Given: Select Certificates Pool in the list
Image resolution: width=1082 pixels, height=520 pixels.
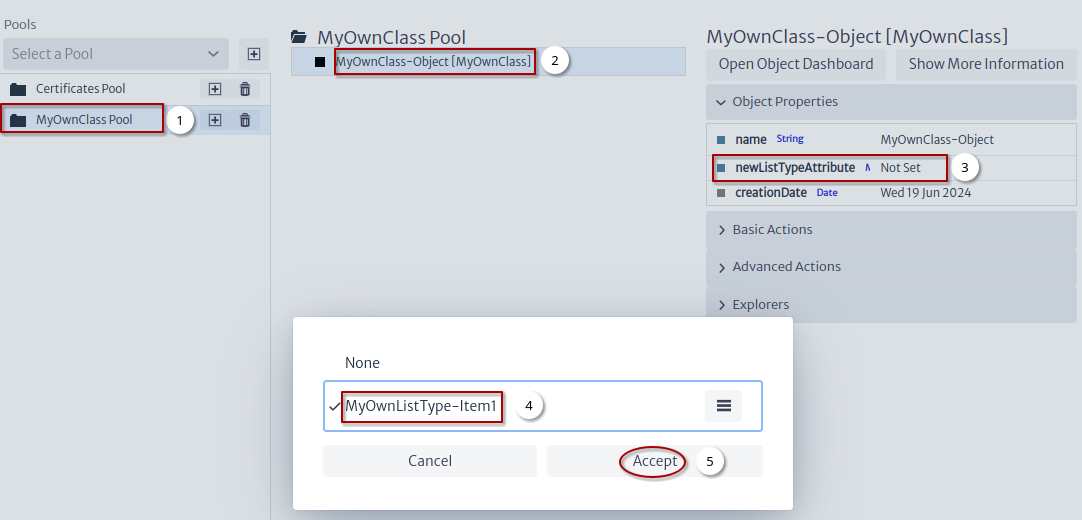Looking at the screenshot, I should pyautogui.click(x=81, y=89).
